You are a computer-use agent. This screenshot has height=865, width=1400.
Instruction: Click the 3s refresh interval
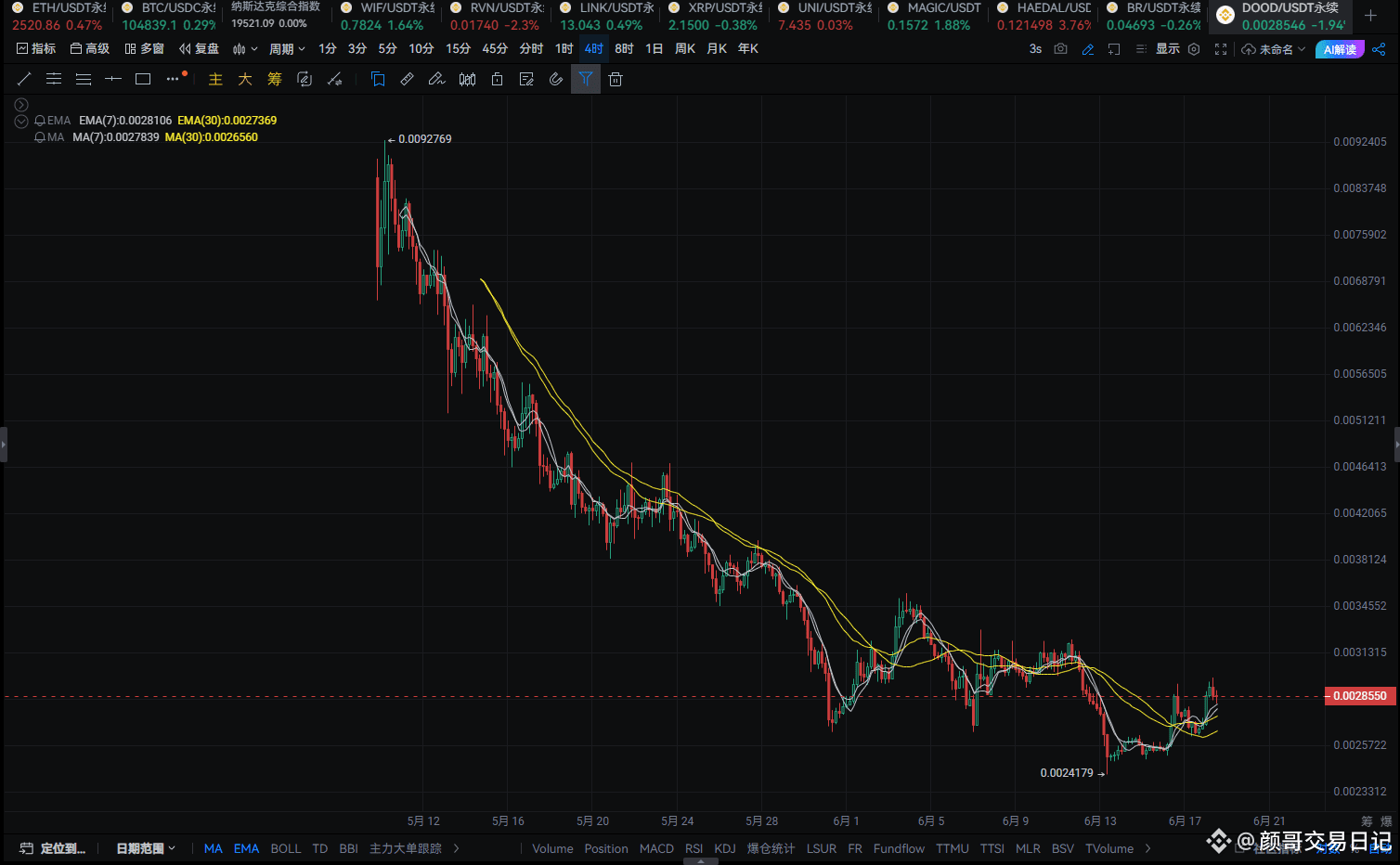point(1036,49)
